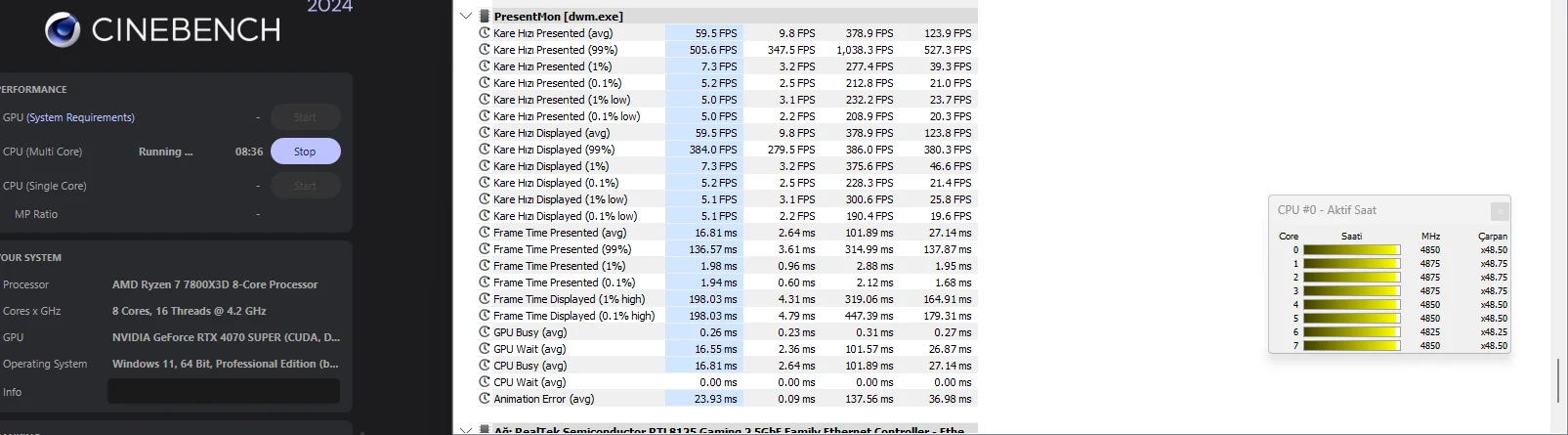Click the gauge icon beside CPU Wait (avg)
The height and width of the screenshot is (435, 1568).
click(x=485, y=382)
